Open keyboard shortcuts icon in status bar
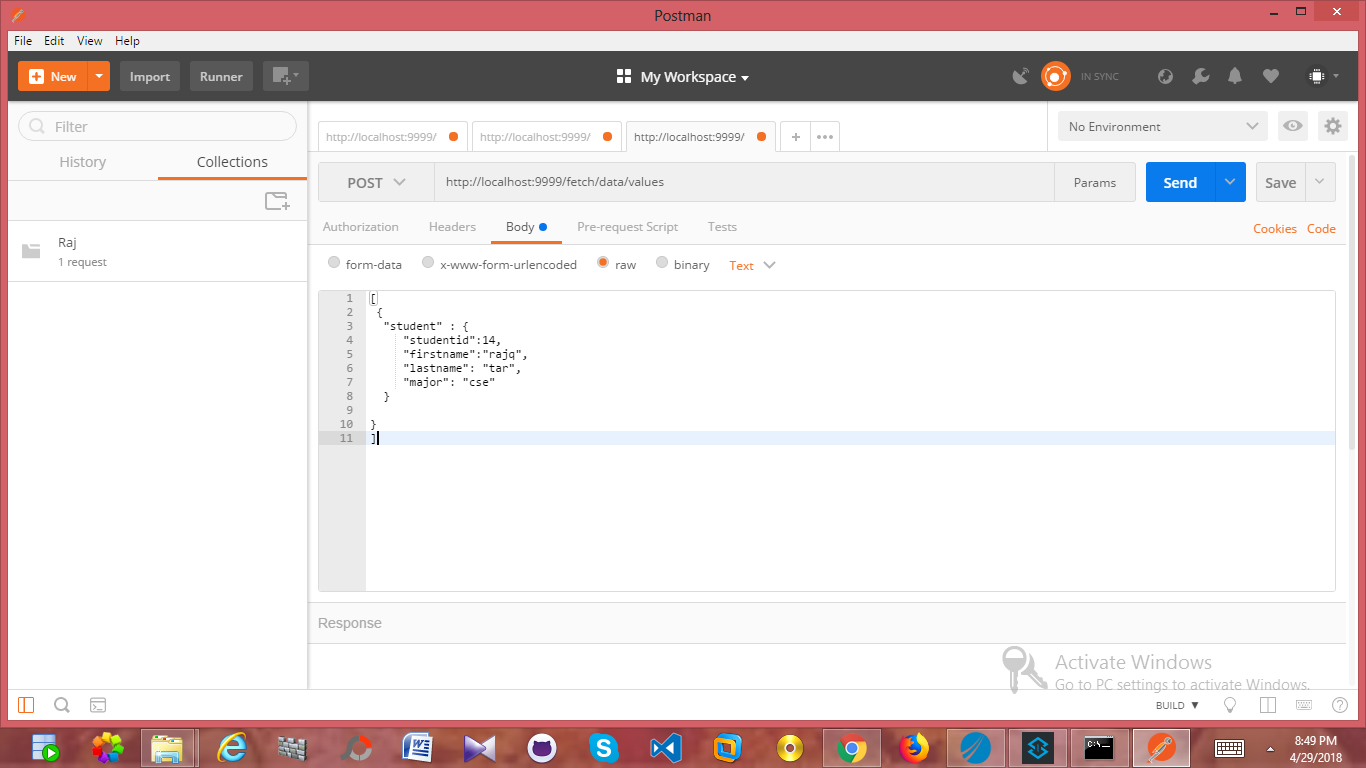The image size is (1366, 768). 1304,705
